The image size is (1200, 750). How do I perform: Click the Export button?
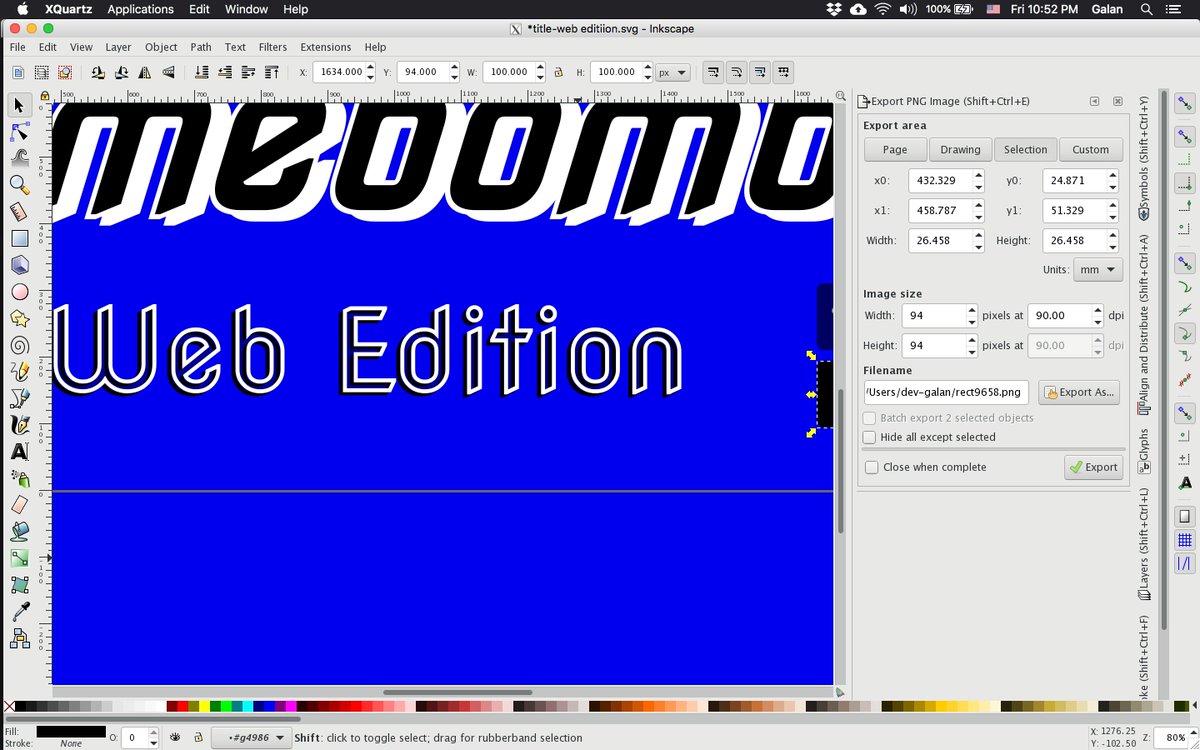[x=1093, y=467]
